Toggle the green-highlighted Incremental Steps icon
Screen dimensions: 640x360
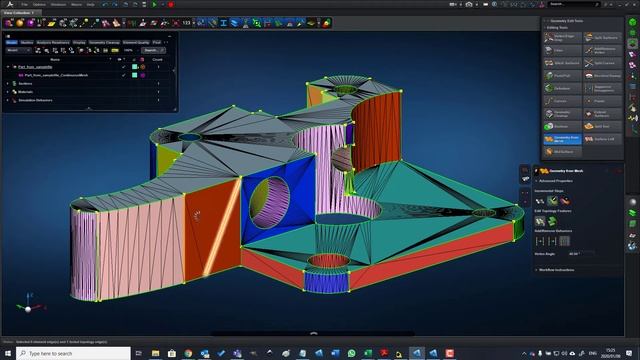pos(552,200)
